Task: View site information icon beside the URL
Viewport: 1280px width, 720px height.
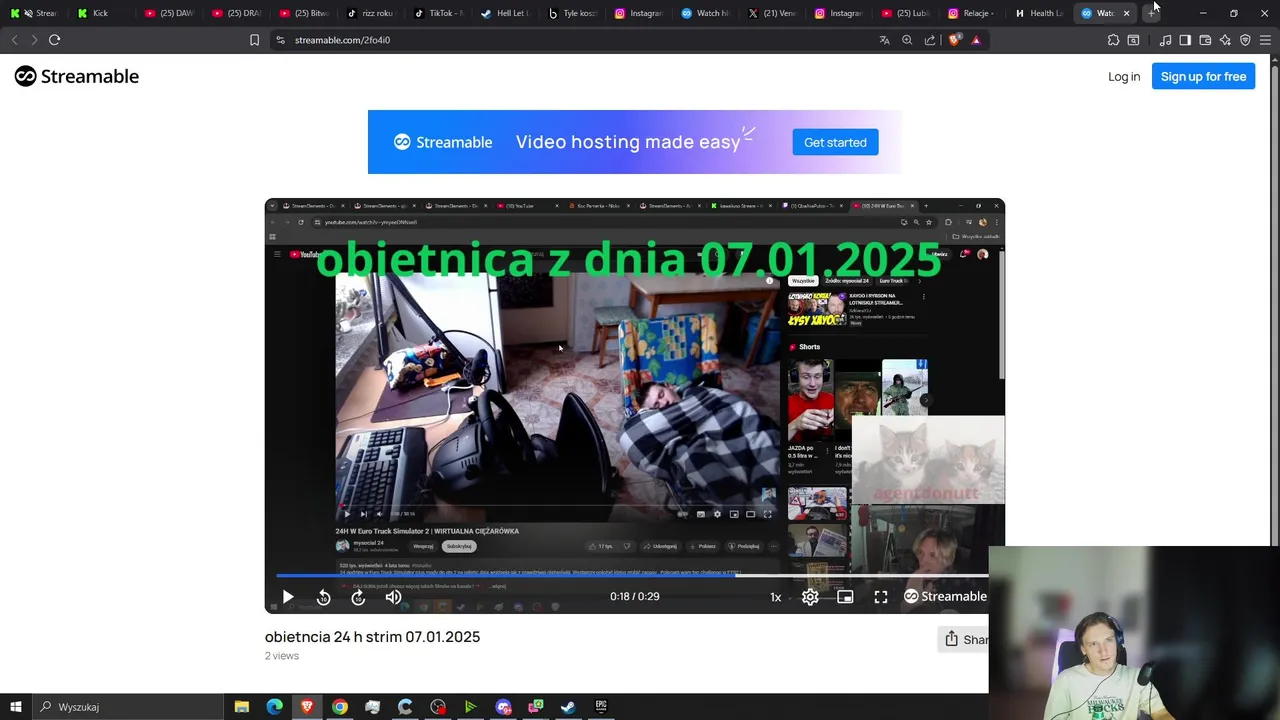Action: 281,40
